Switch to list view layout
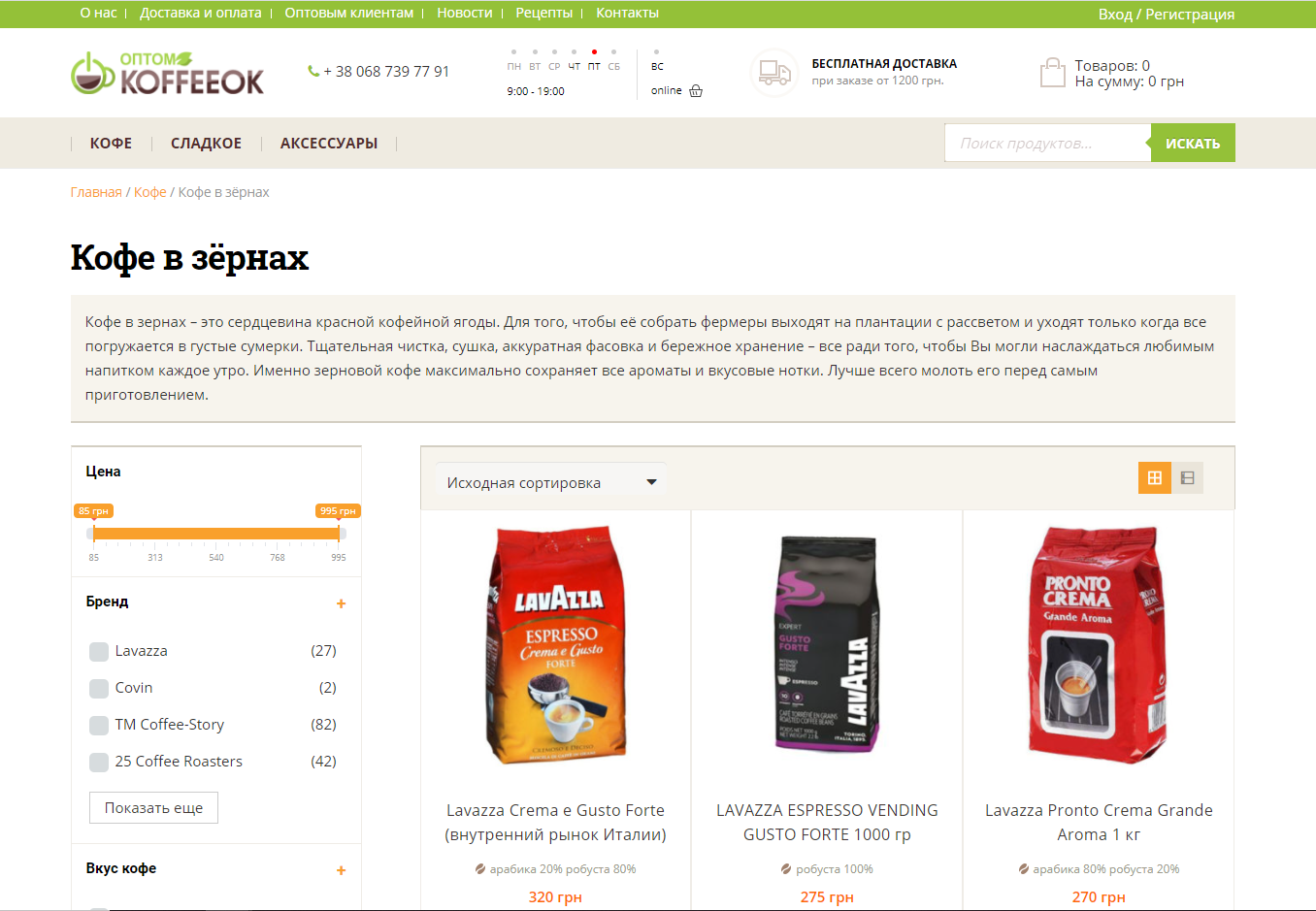 click(1188, 477)
